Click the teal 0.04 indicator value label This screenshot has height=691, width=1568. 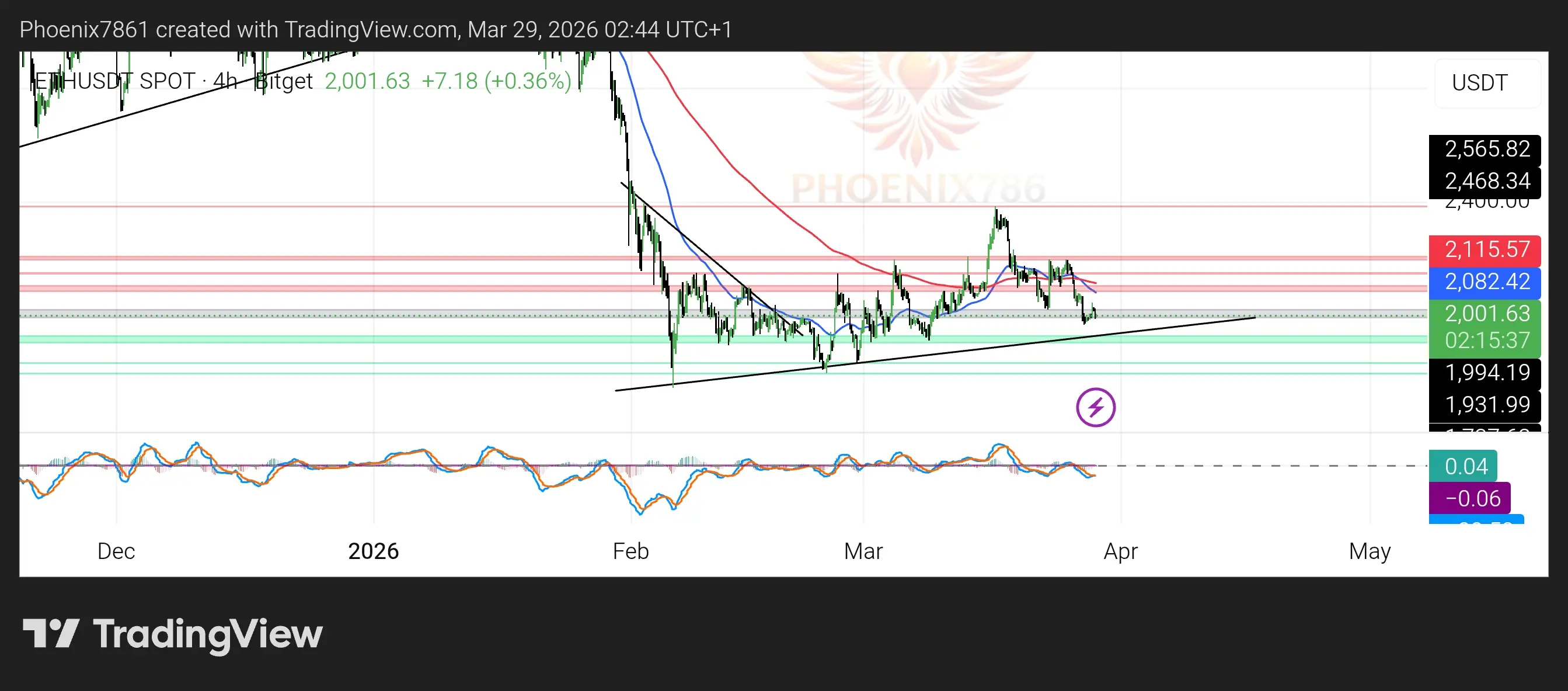pyautogui.click(x=1462, y=466)
